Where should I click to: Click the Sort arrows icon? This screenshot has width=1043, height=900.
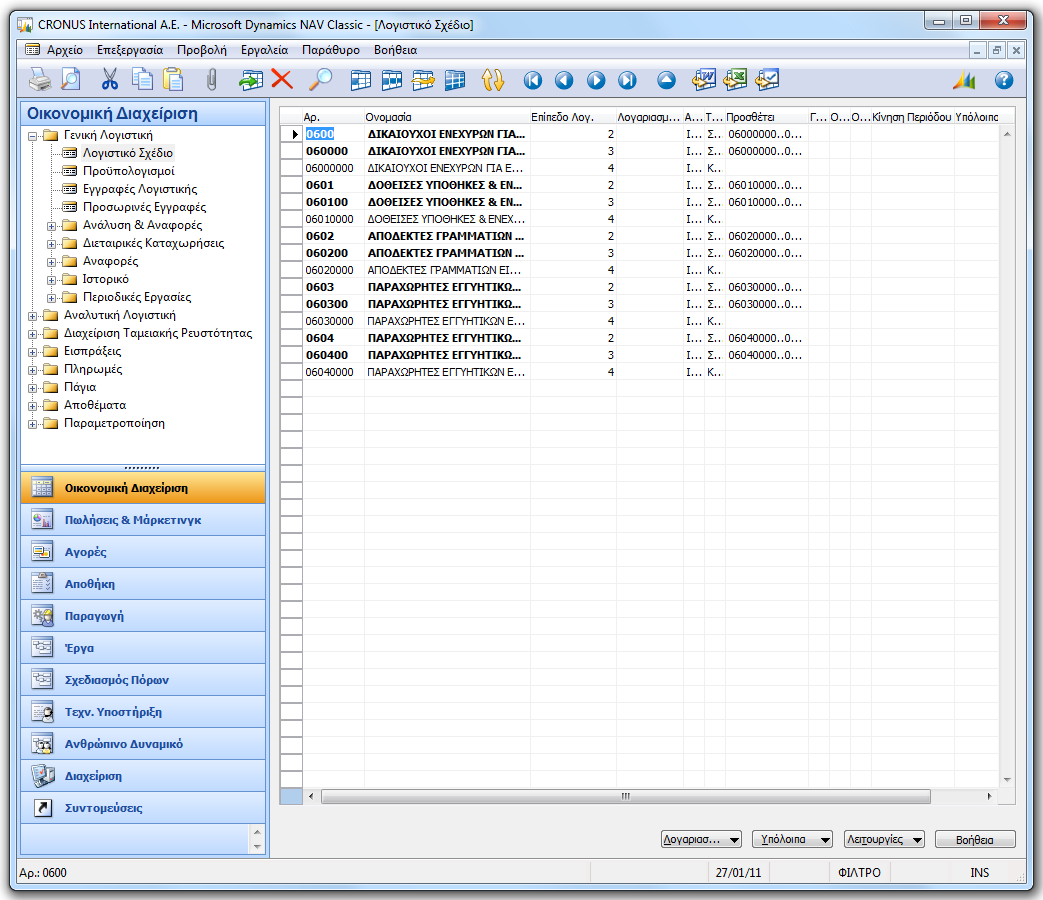[x=493, y=80]
